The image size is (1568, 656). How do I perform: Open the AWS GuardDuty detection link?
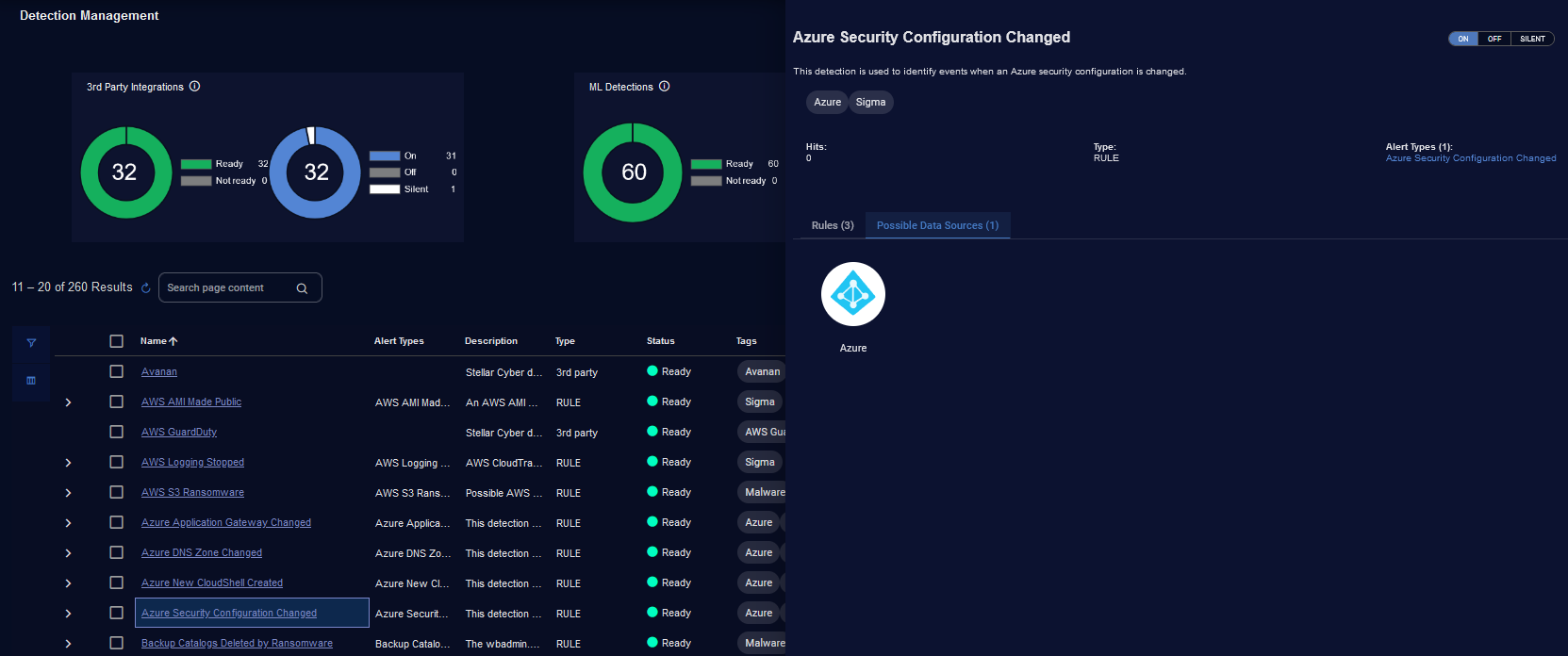[179, 433]
